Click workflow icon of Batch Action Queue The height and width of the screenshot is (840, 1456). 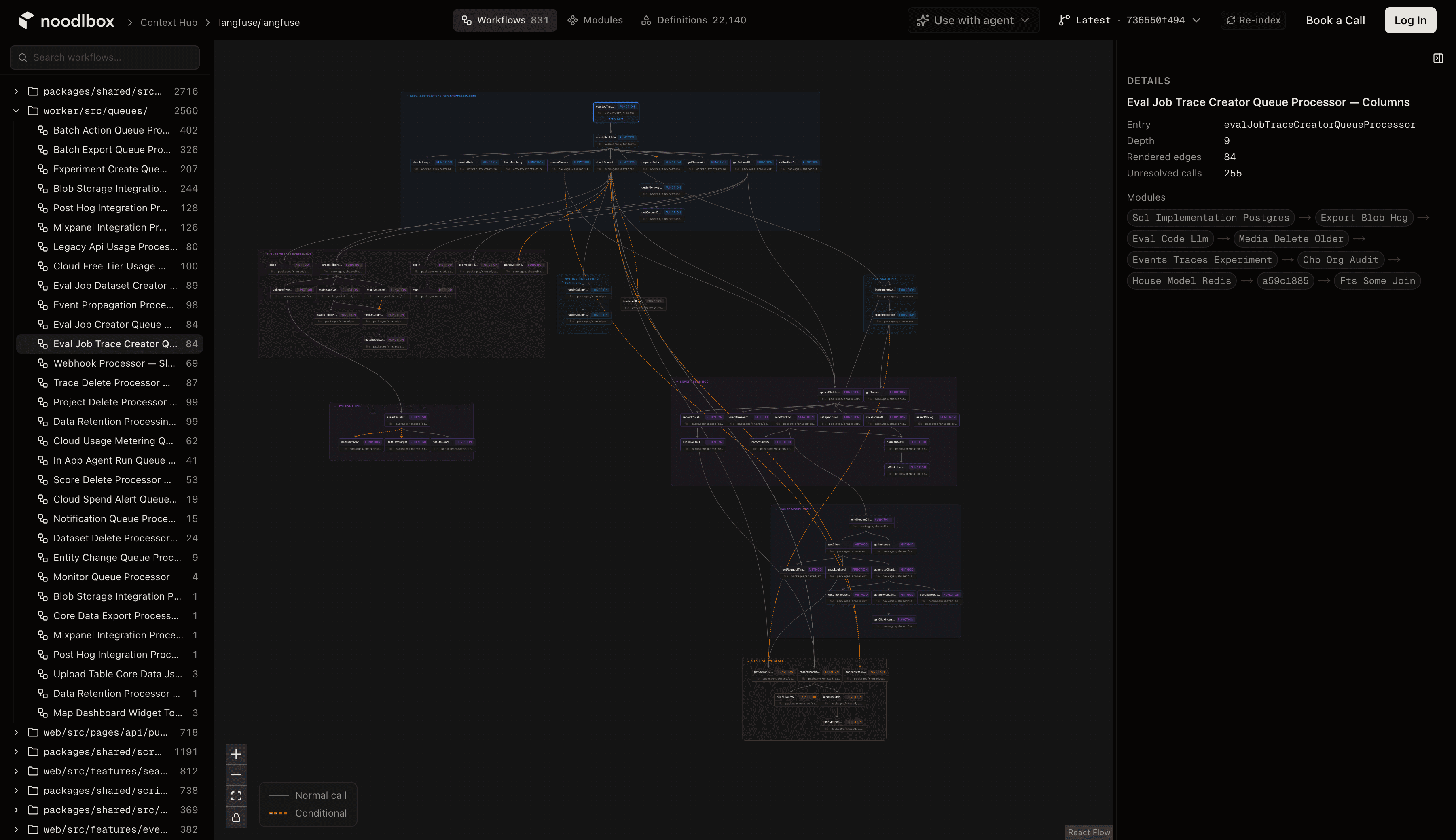43,130
